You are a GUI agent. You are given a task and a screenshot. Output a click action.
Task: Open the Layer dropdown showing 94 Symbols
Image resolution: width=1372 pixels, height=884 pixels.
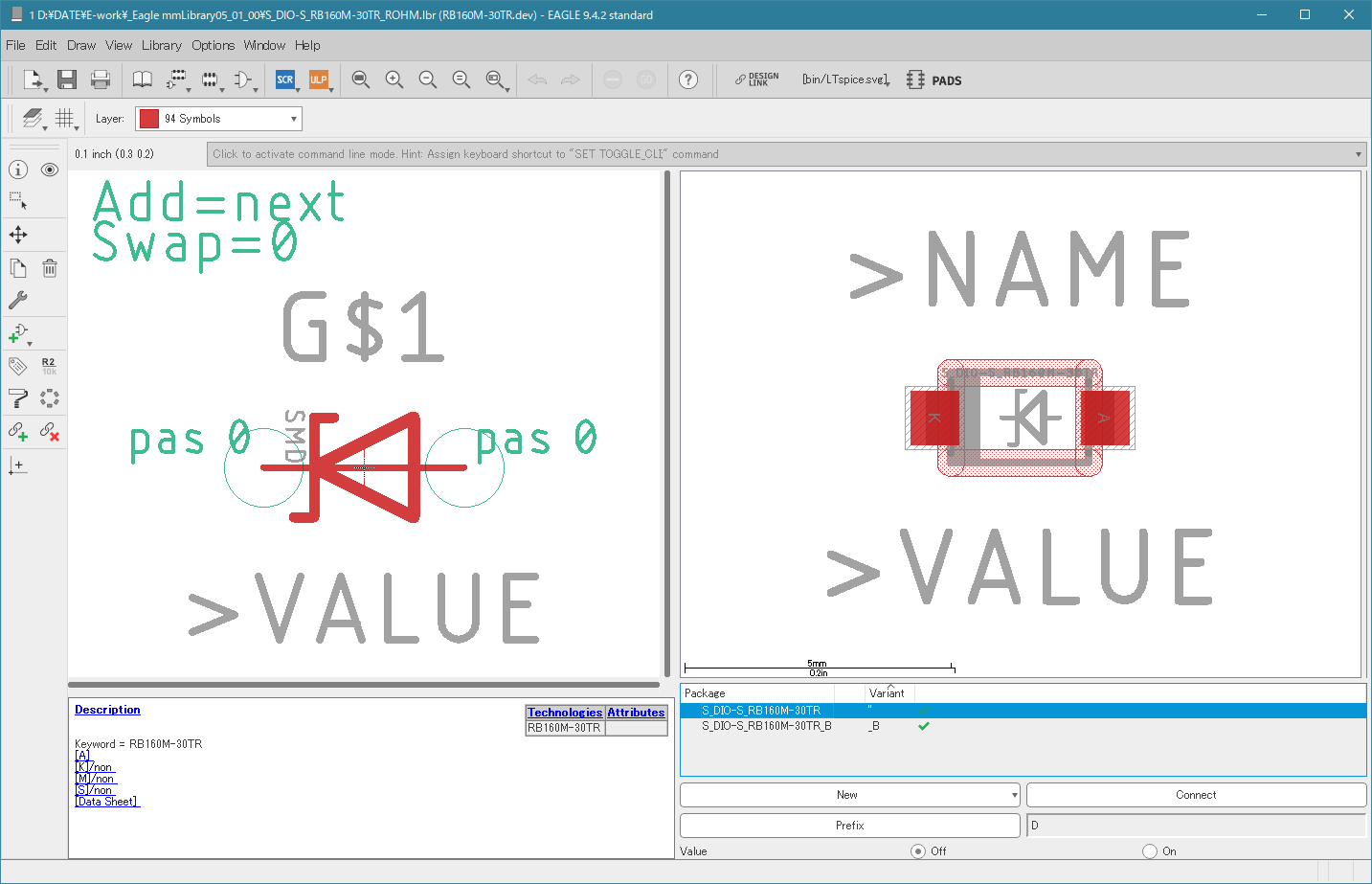[x=218, y=119]
